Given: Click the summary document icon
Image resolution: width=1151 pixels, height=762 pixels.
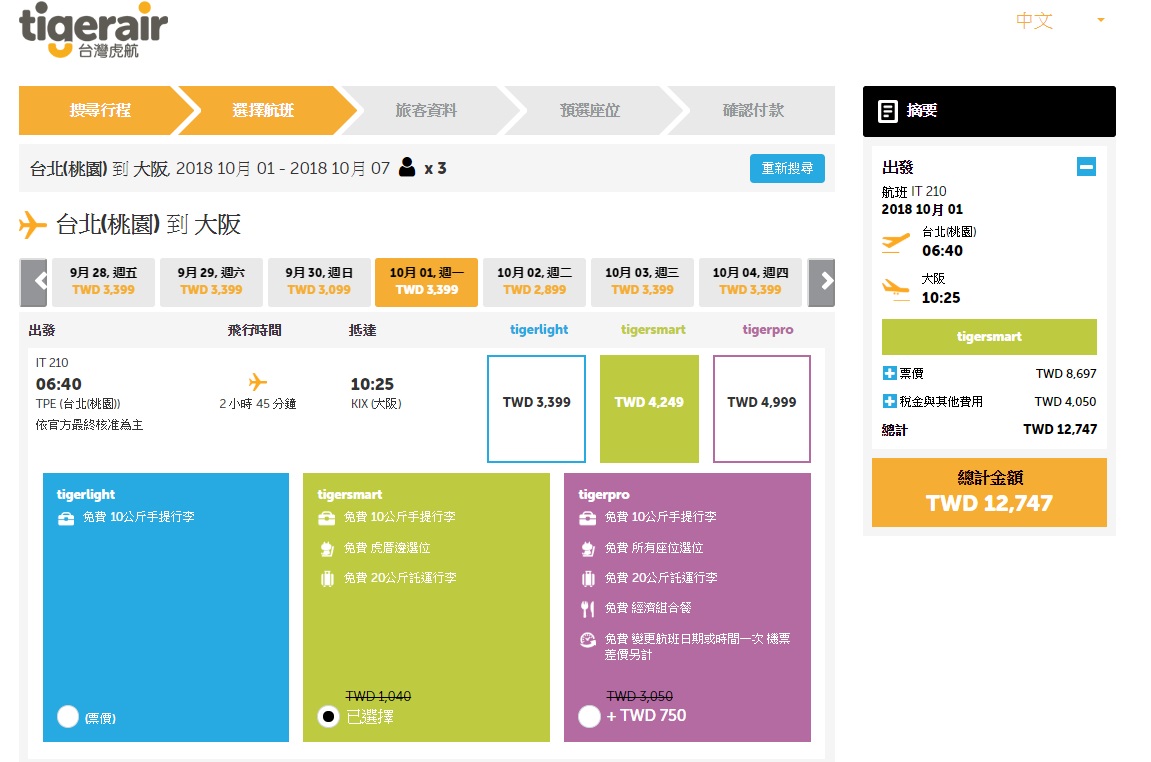Looking at the screenshot, I should (x=887, y=111).
